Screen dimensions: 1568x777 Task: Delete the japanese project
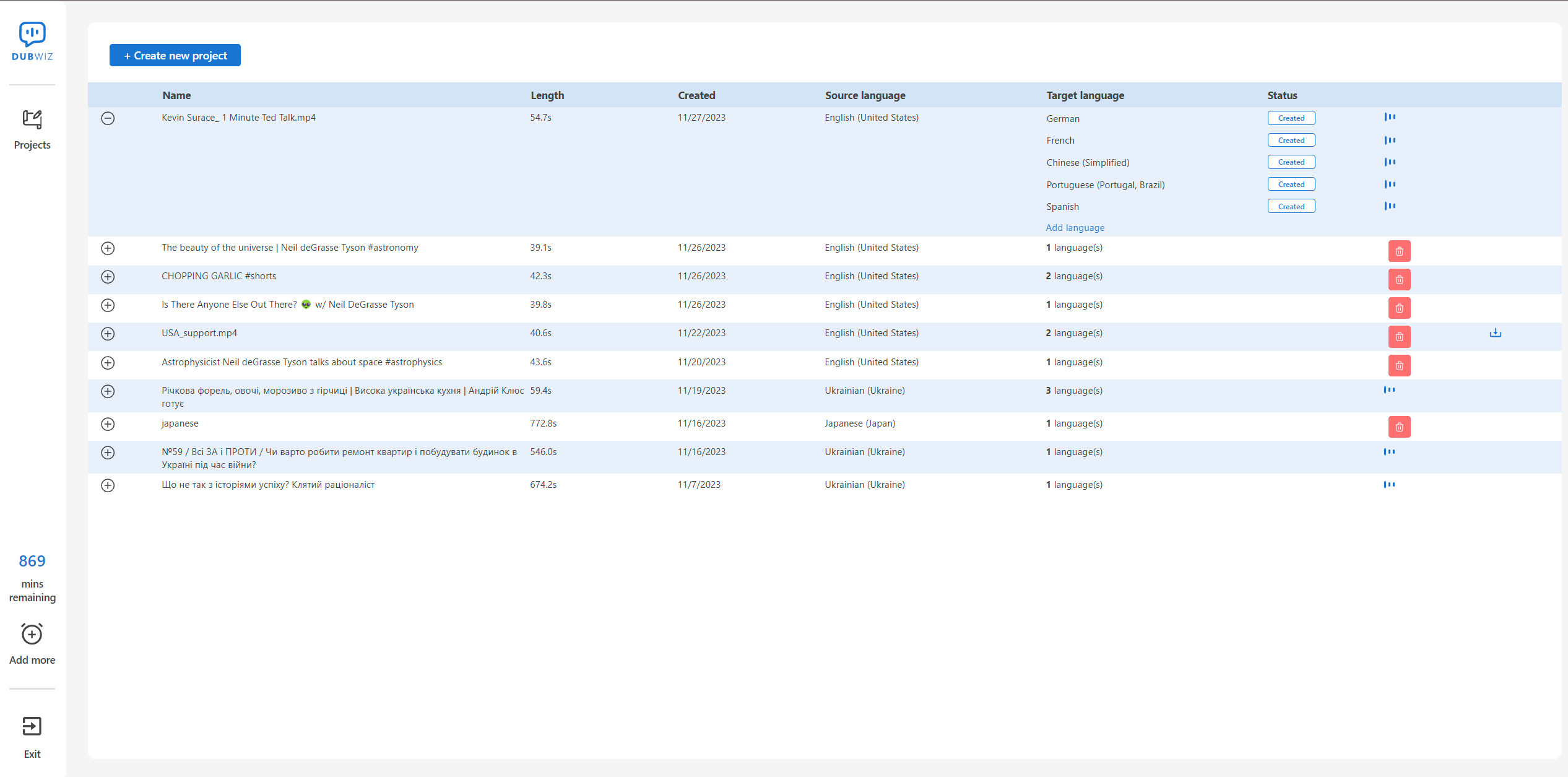coord(1399,427)
